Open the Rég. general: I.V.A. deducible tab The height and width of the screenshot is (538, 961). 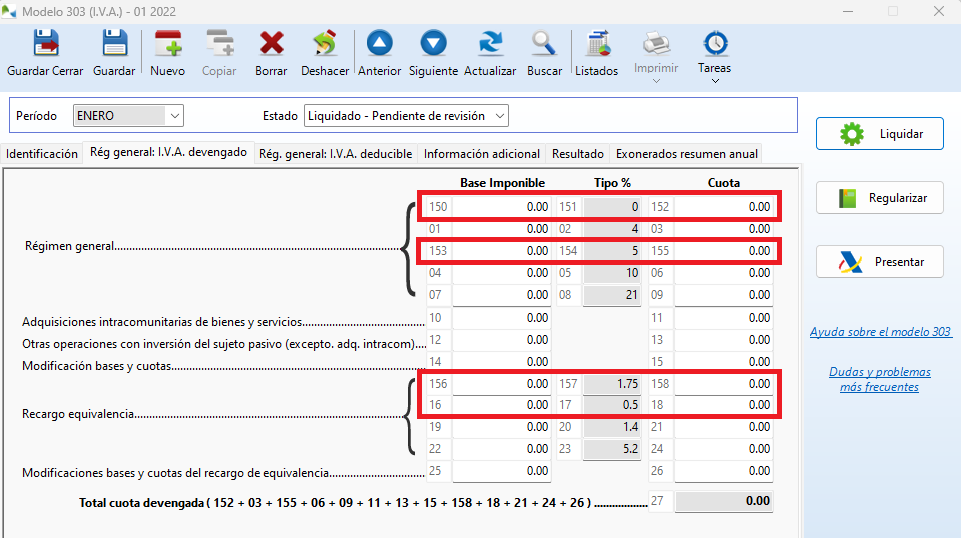coord(335,154)
